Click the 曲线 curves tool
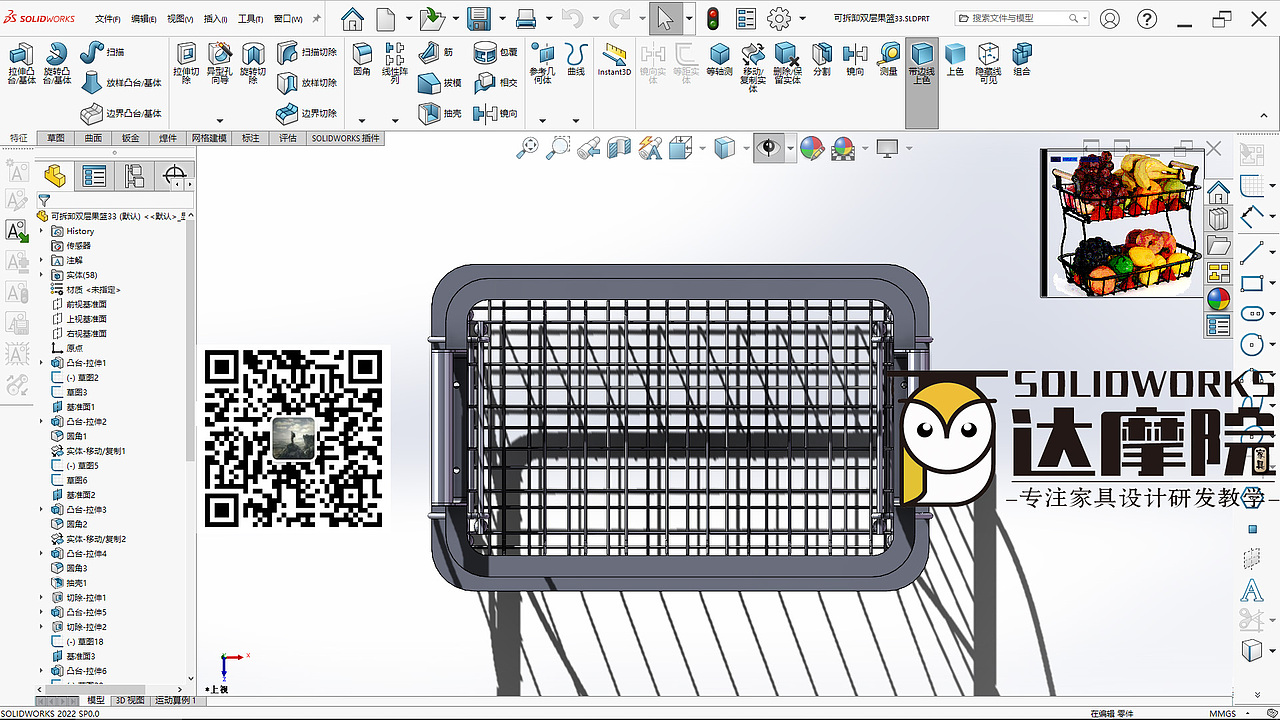Image resolution: width=1280 pixels, height=720 pixels. (575, 59)
